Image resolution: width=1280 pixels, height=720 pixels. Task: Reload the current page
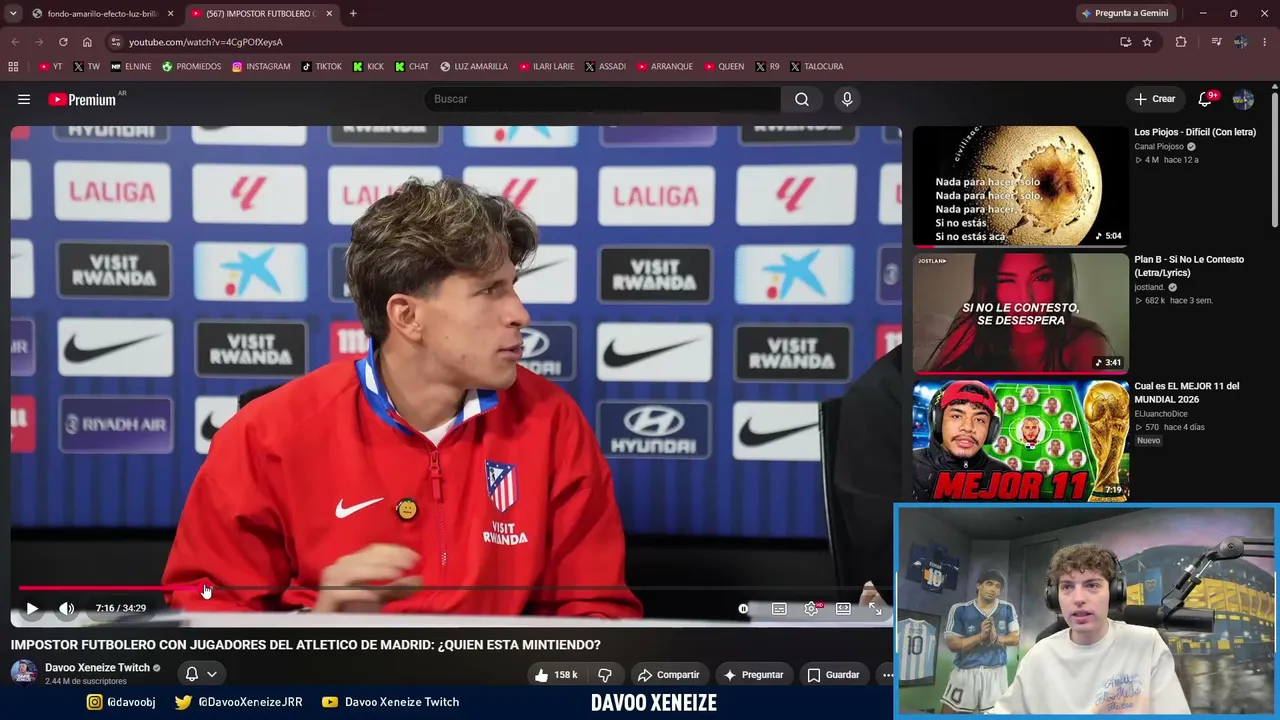click(63, 42)
